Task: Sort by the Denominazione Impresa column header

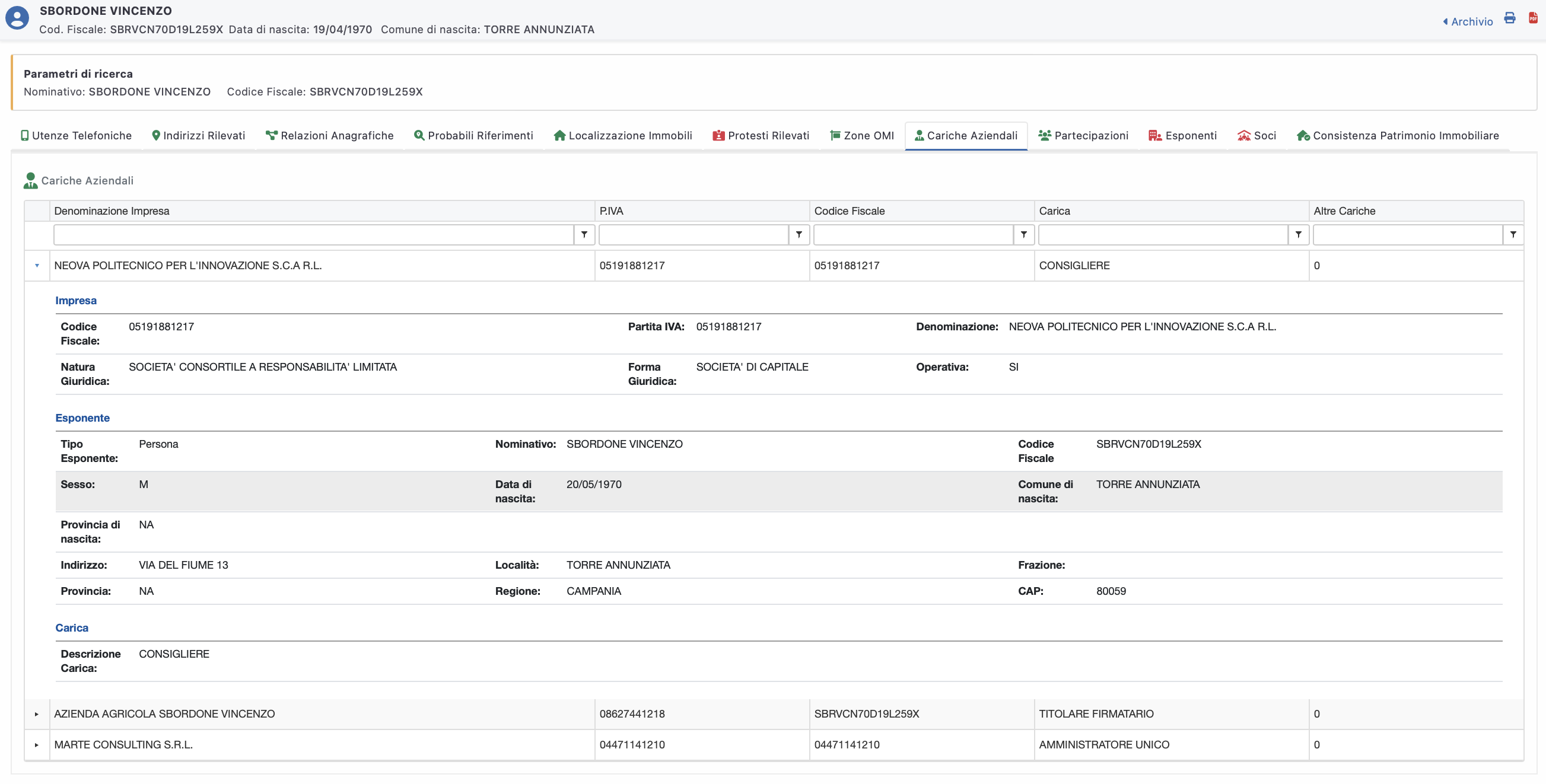Action: point(112,211)
